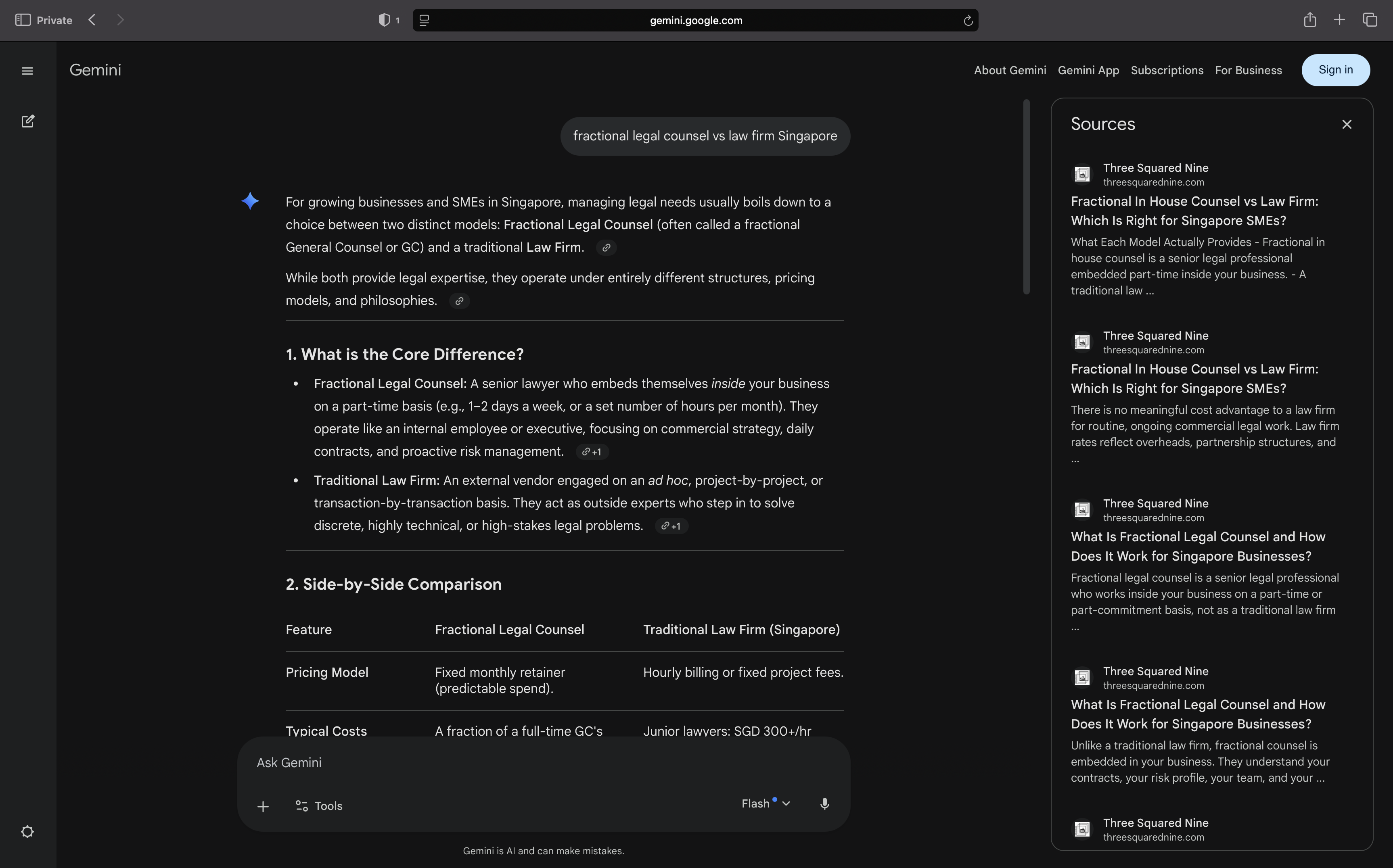Click the 'Typical Costs' table row label
Image resolution: width=1393 pixels, height=868 pixels.
point(326,731)
